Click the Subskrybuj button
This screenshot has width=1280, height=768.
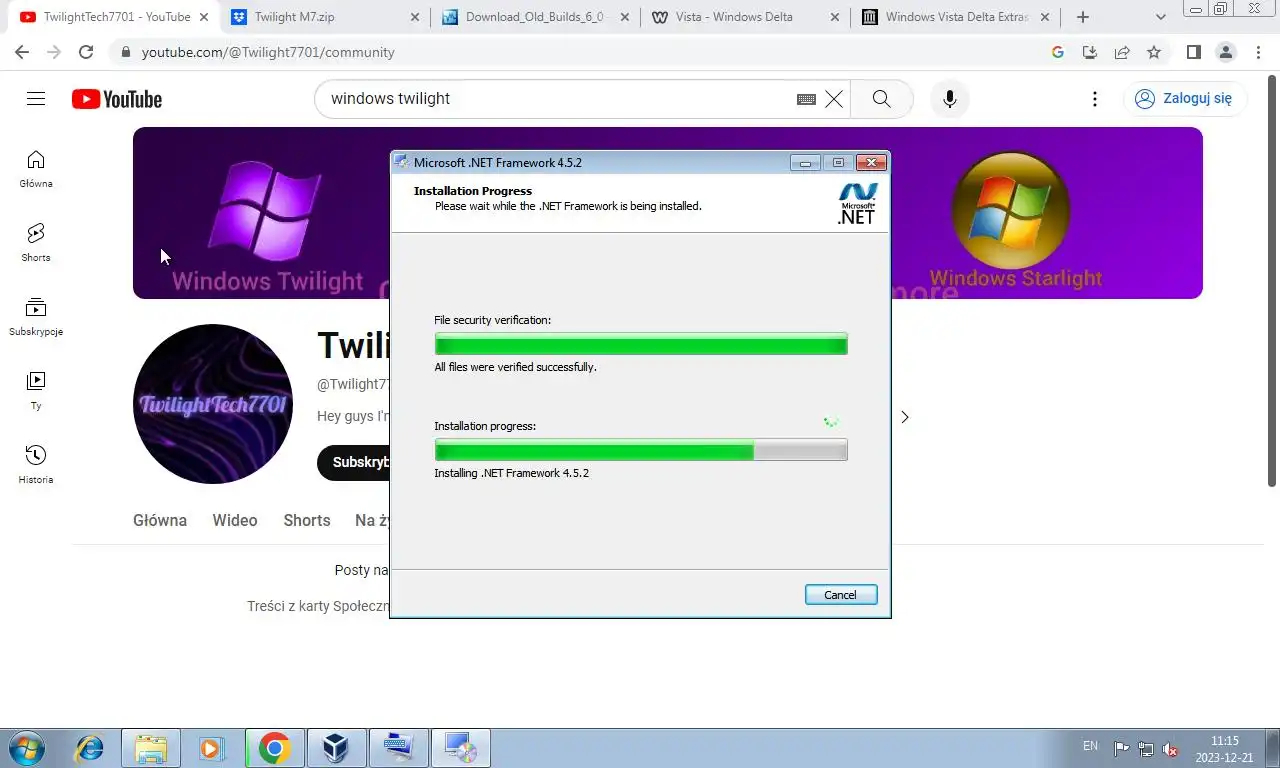click(x=354, y=462)
